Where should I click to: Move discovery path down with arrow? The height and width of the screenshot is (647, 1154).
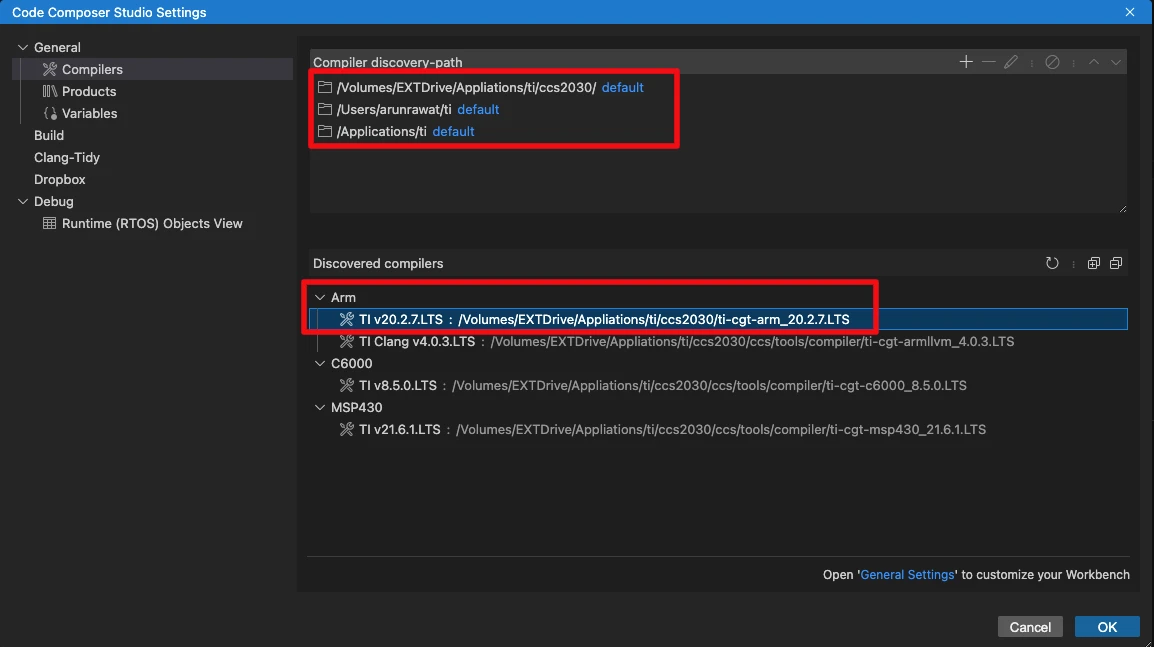(x=1116, y=62)
